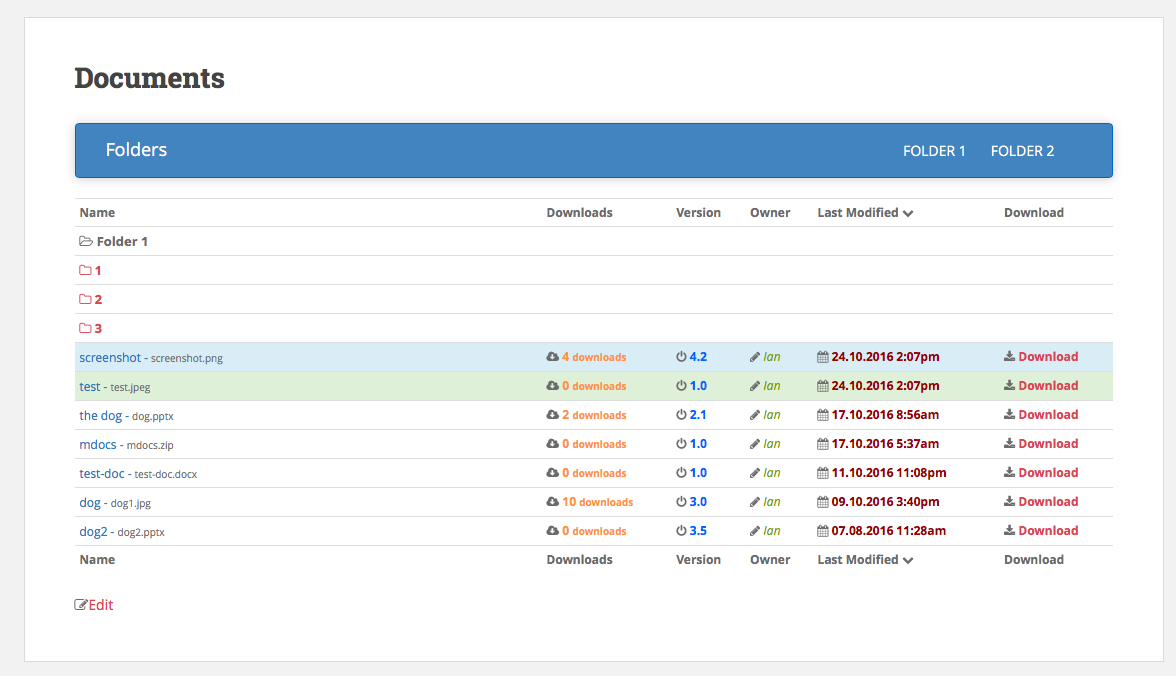
Task: Click cloud download icon in dog.pptx row
Action: pos(553,415)
